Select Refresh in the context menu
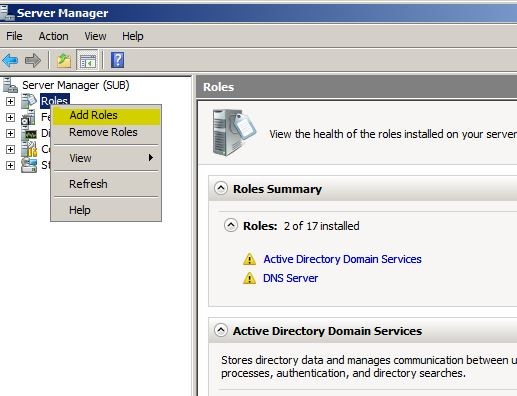Viewport: 517px width, 396px height. pos(106,184)
